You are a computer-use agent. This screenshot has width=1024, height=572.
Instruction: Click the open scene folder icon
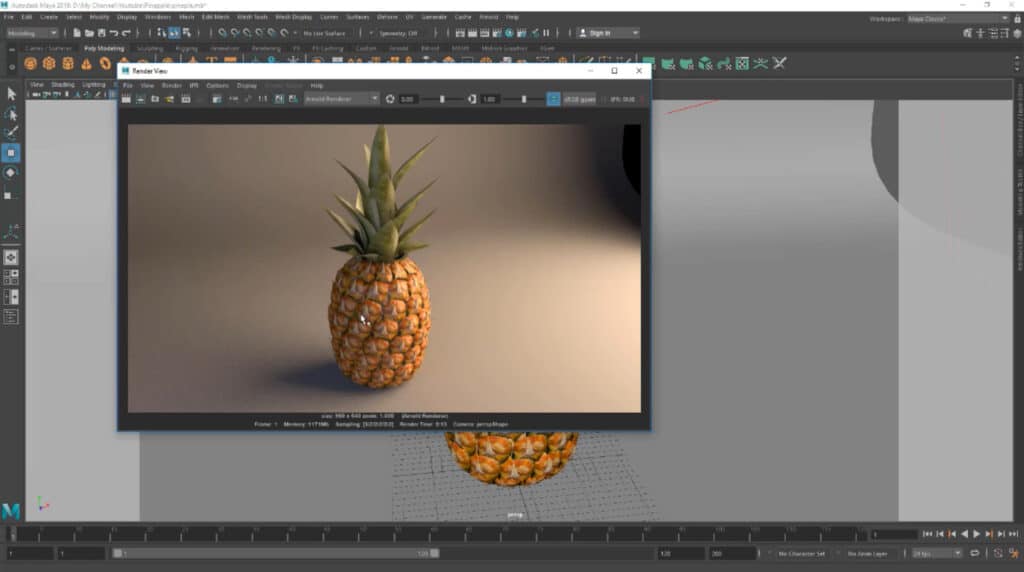point(89,33)
